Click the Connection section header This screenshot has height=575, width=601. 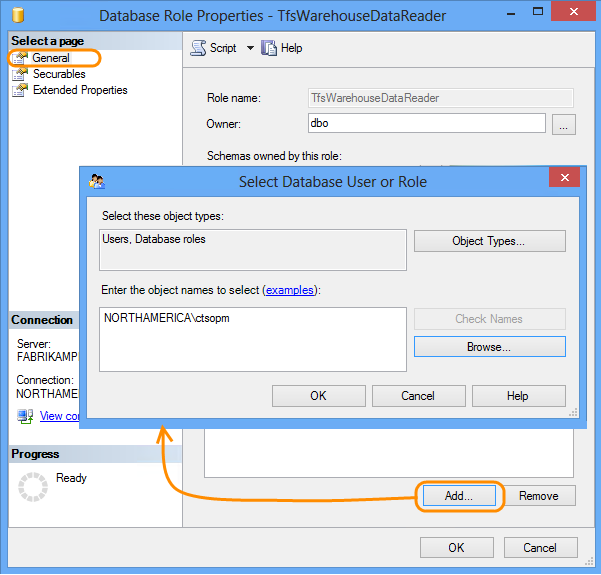(x=42, y=320)
